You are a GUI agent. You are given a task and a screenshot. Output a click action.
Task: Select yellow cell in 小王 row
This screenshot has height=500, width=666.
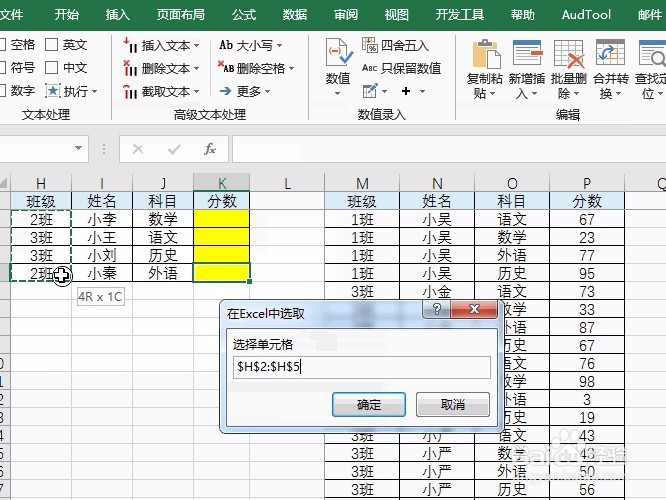[x=221, y=237]
